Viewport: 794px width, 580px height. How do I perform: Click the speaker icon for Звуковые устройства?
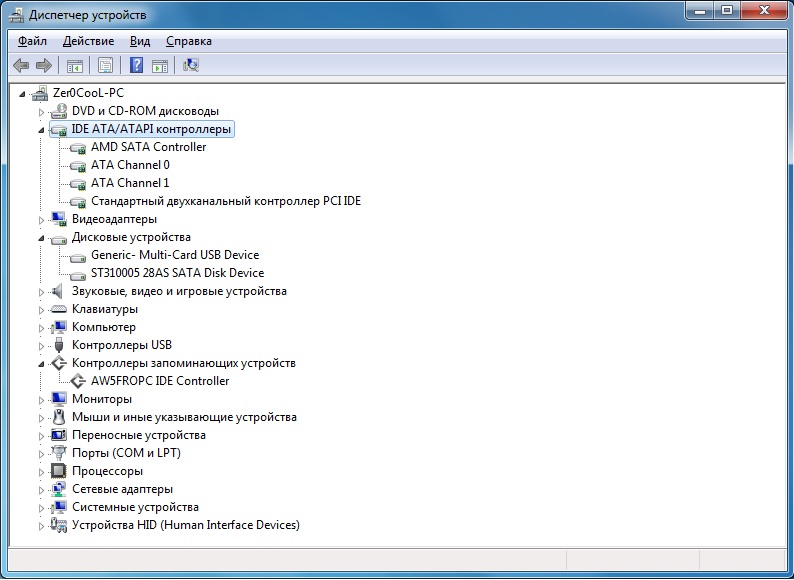[58, 291]
